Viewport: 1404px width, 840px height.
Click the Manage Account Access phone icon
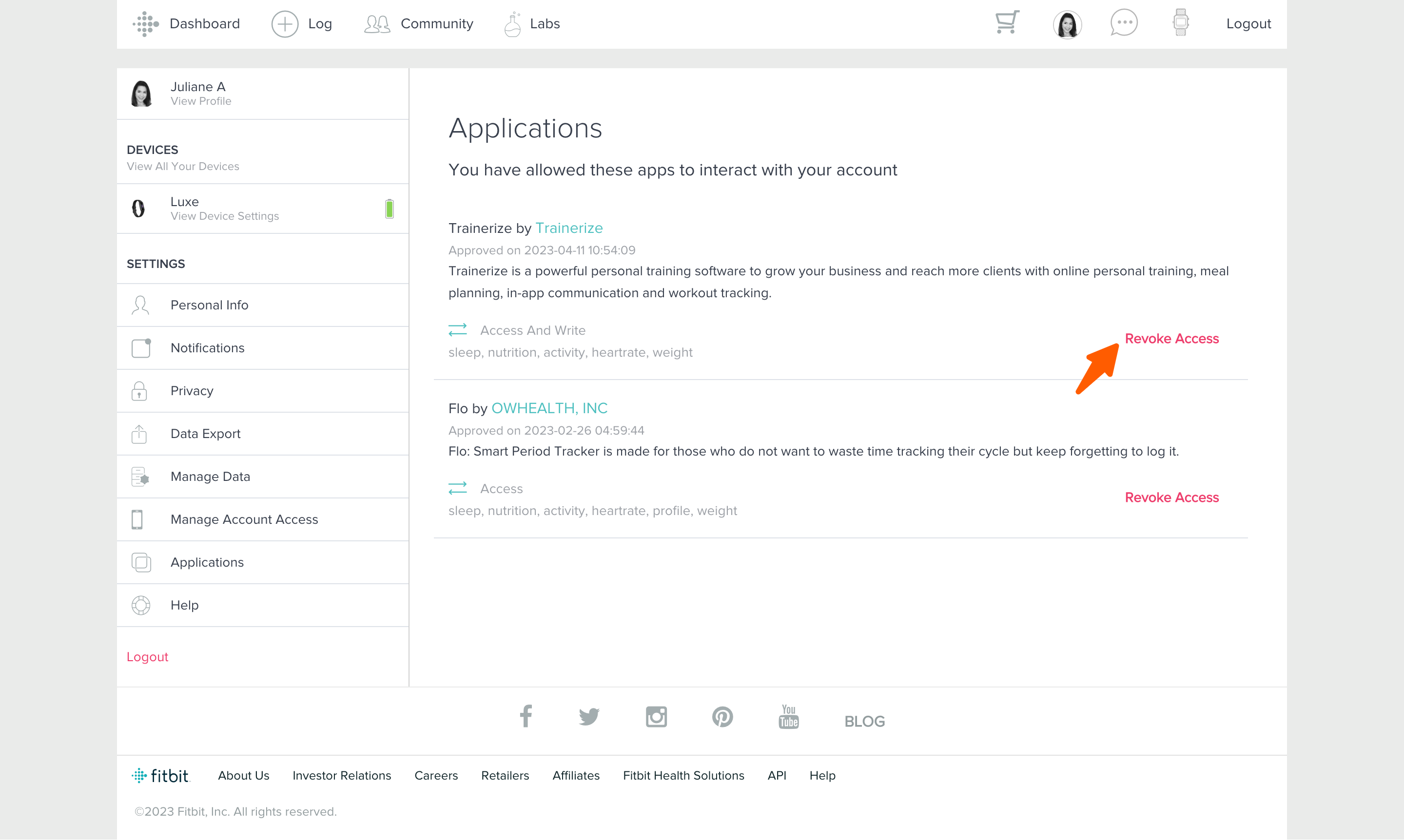(137, 519)
